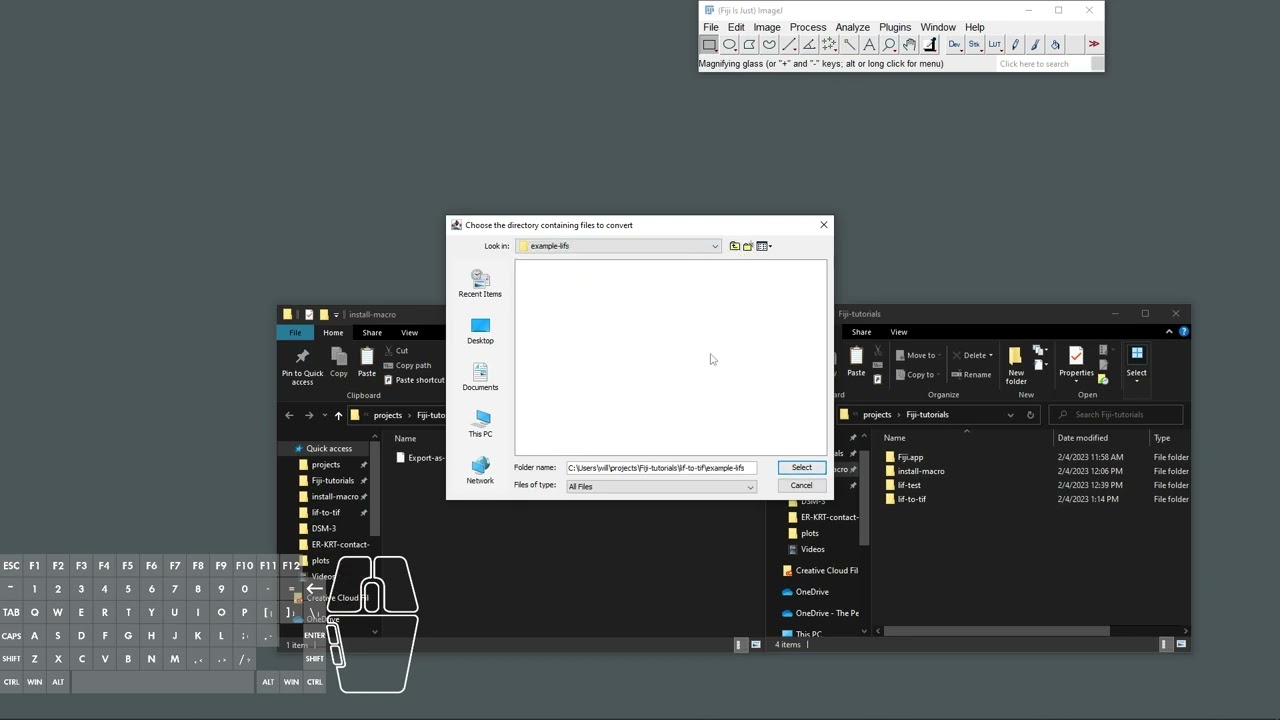Open the Stk stacks menu button
The image size is (1280, 720).
click(974, 44)
